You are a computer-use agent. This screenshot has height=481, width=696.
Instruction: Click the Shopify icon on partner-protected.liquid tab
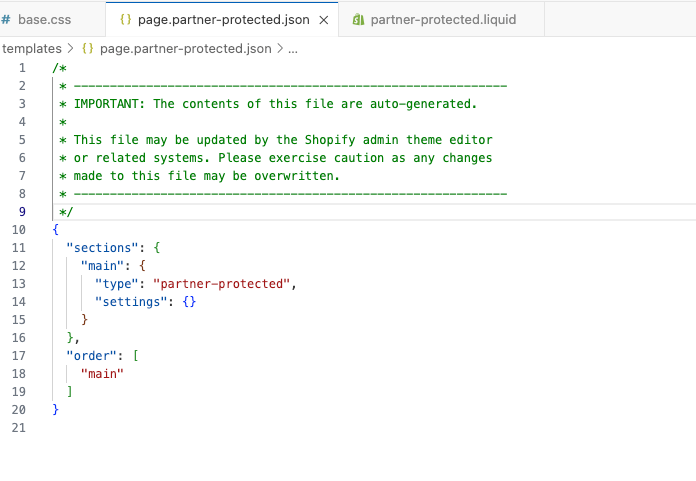[x=358, y=19]
